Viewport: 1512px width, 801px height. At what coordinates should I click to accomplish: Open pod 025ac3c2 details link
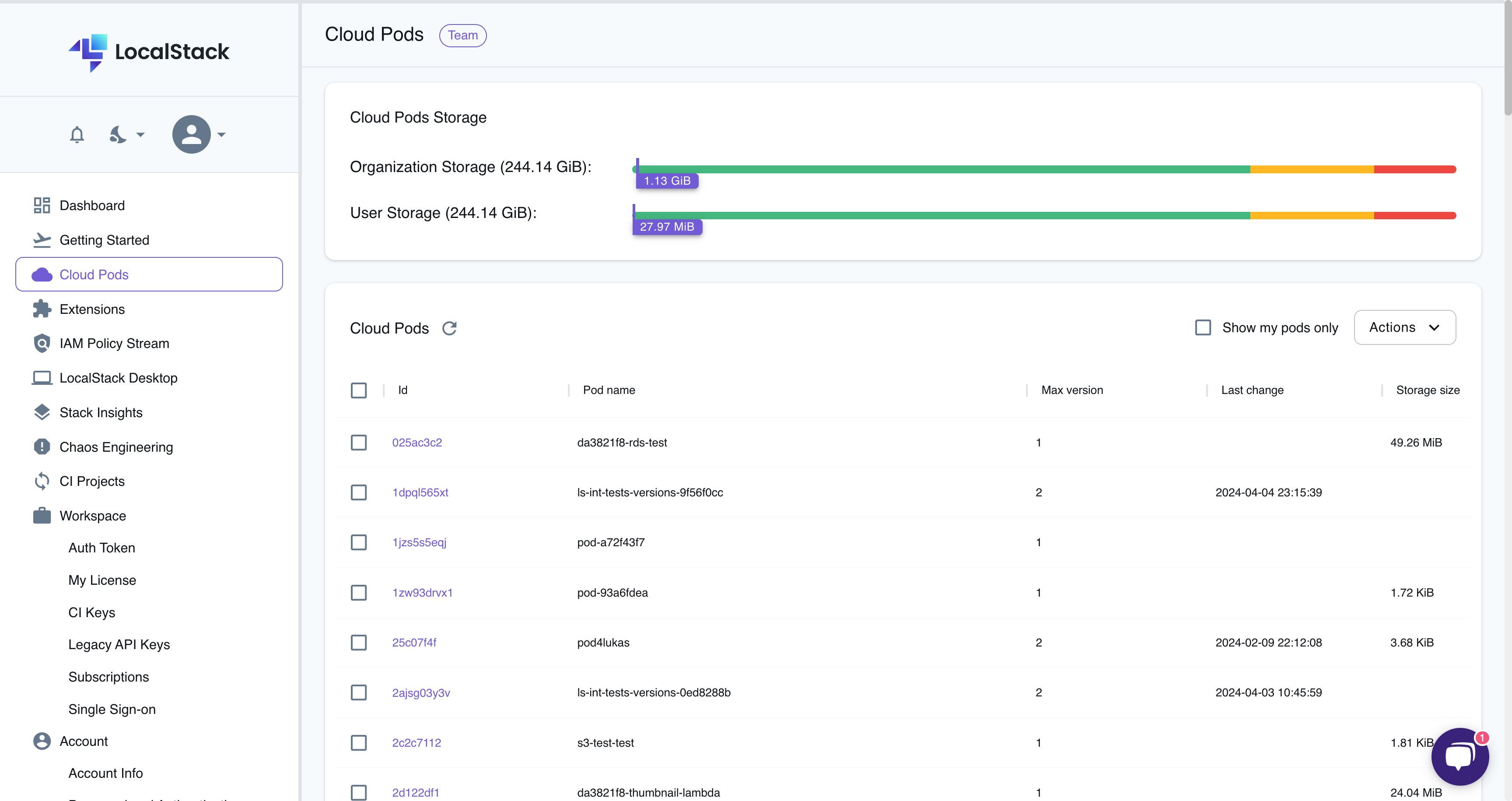pos(417,442)
